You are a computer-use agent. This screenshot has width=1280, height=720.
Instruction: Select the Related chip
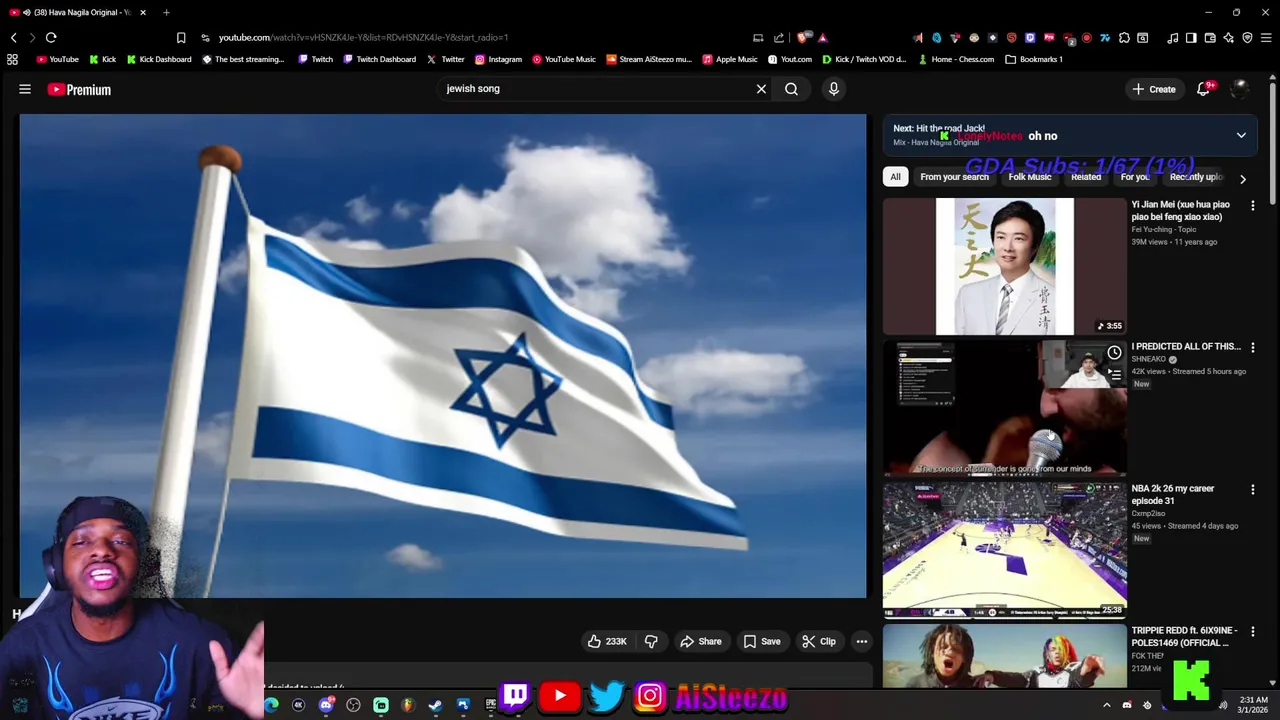(1085, 177)
